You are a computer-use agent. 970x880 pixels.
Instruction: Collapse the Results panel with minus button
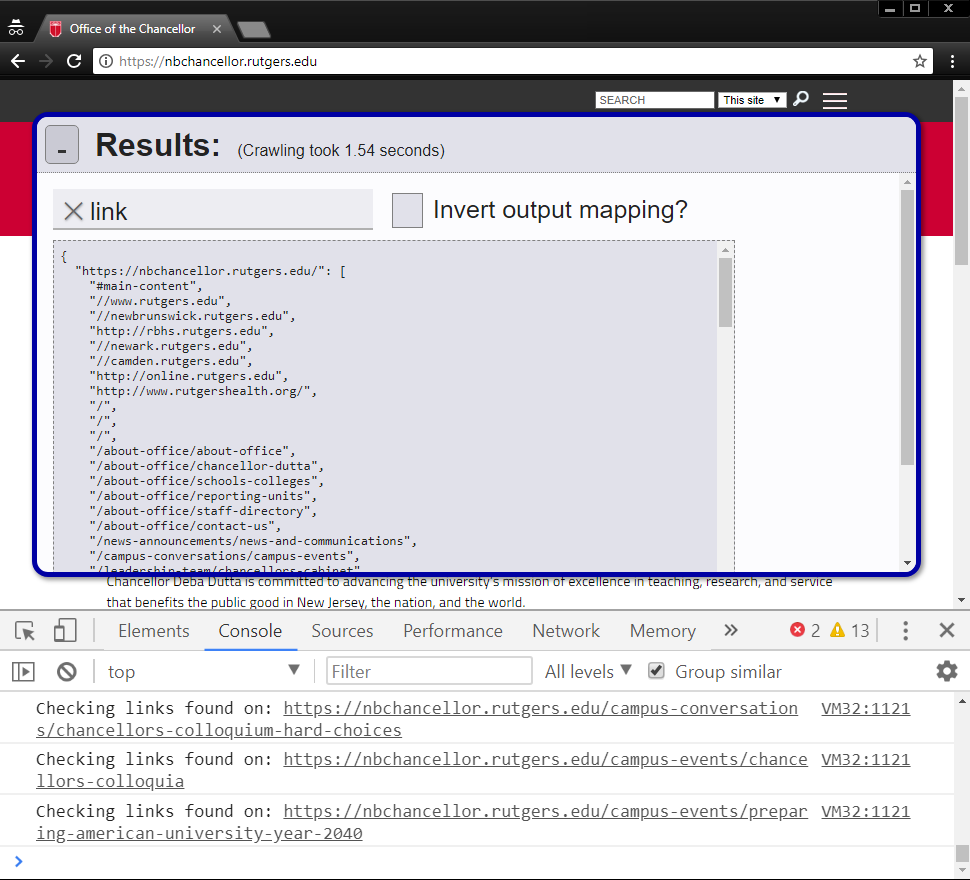[62, 145]
